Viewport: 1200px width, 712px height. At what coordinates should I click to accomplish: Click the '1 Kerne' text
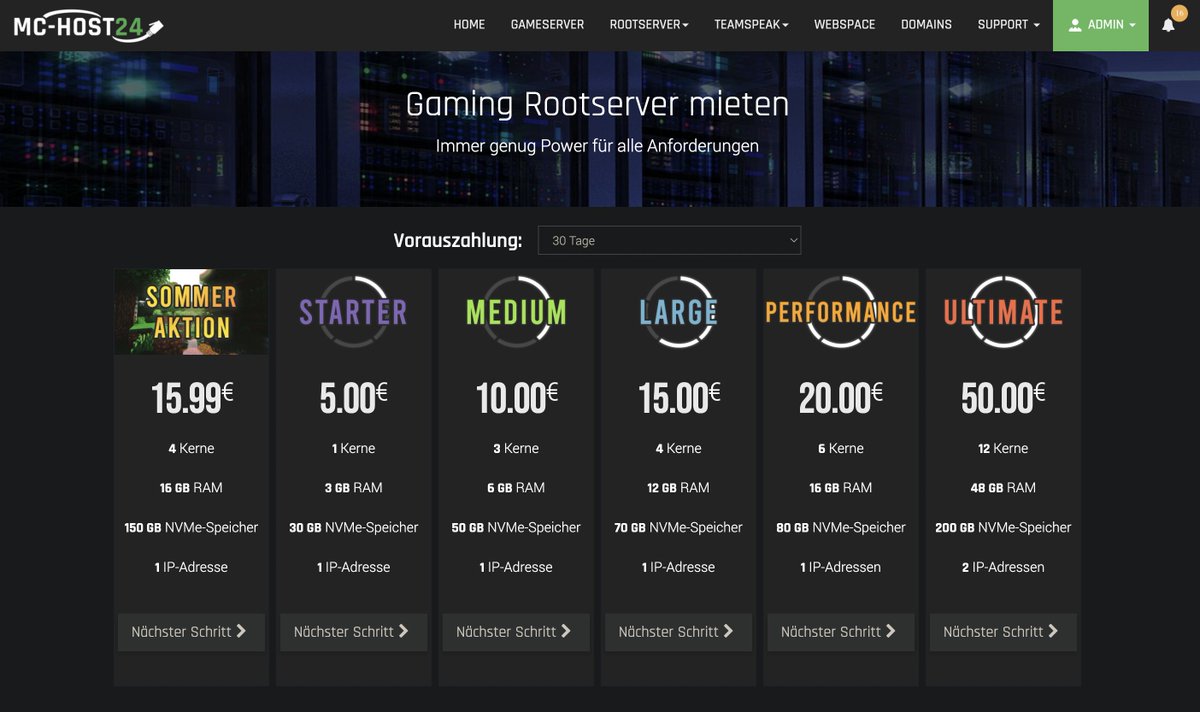point(353,449)
